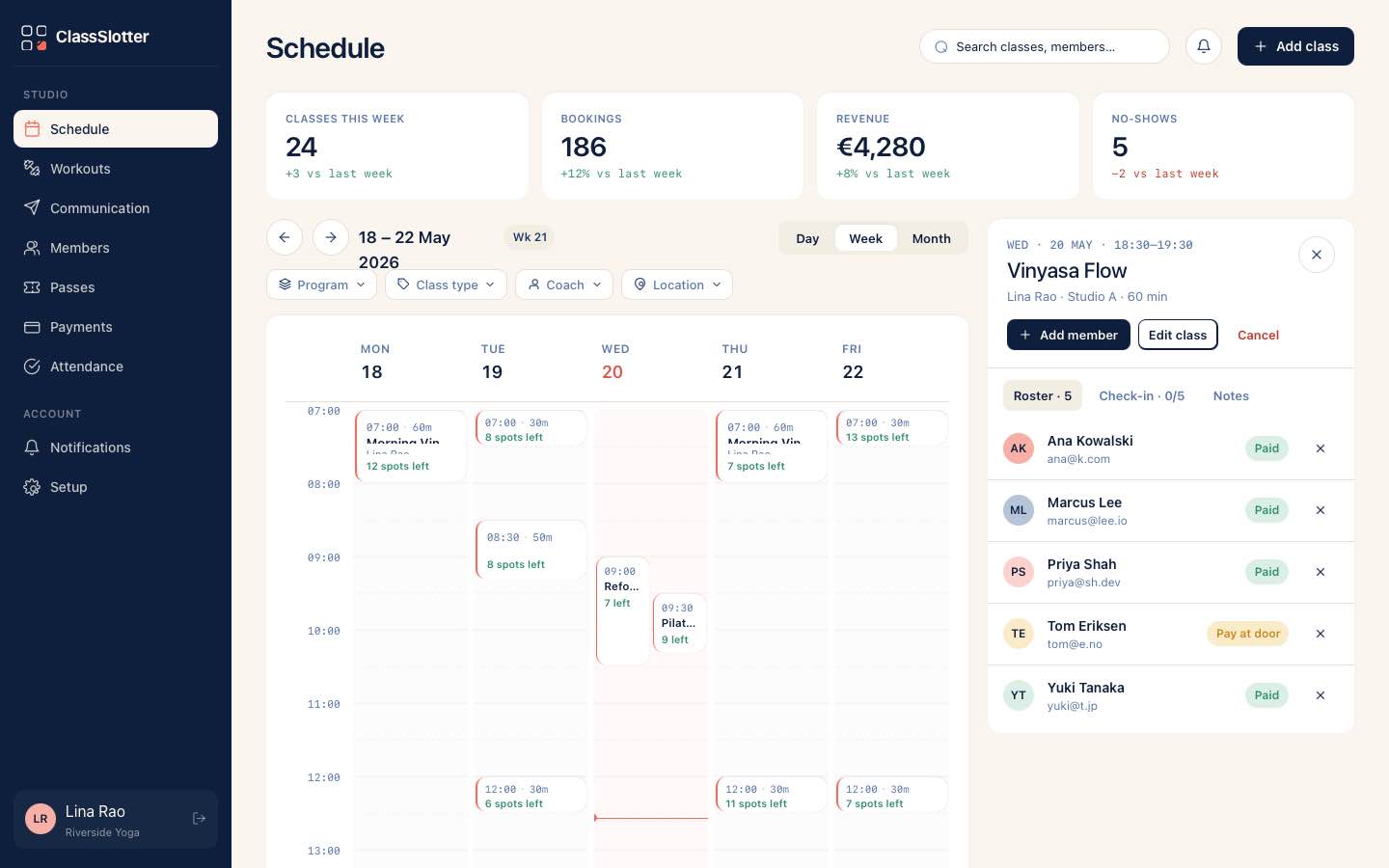Expand the Coach filter dropdown
The height and width of the screenshot is (868, 1389).
[564, 285]
